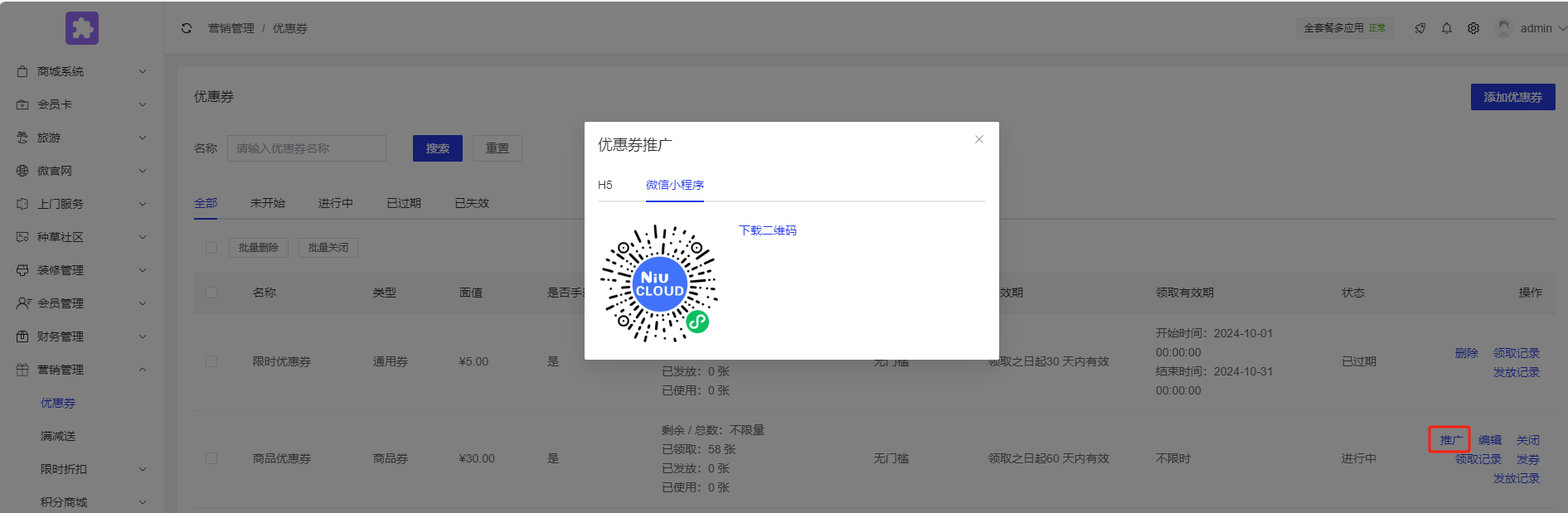Select the 商品优惠券 row checkbox
Screen dimensions: 1568x513
[211, 458]
